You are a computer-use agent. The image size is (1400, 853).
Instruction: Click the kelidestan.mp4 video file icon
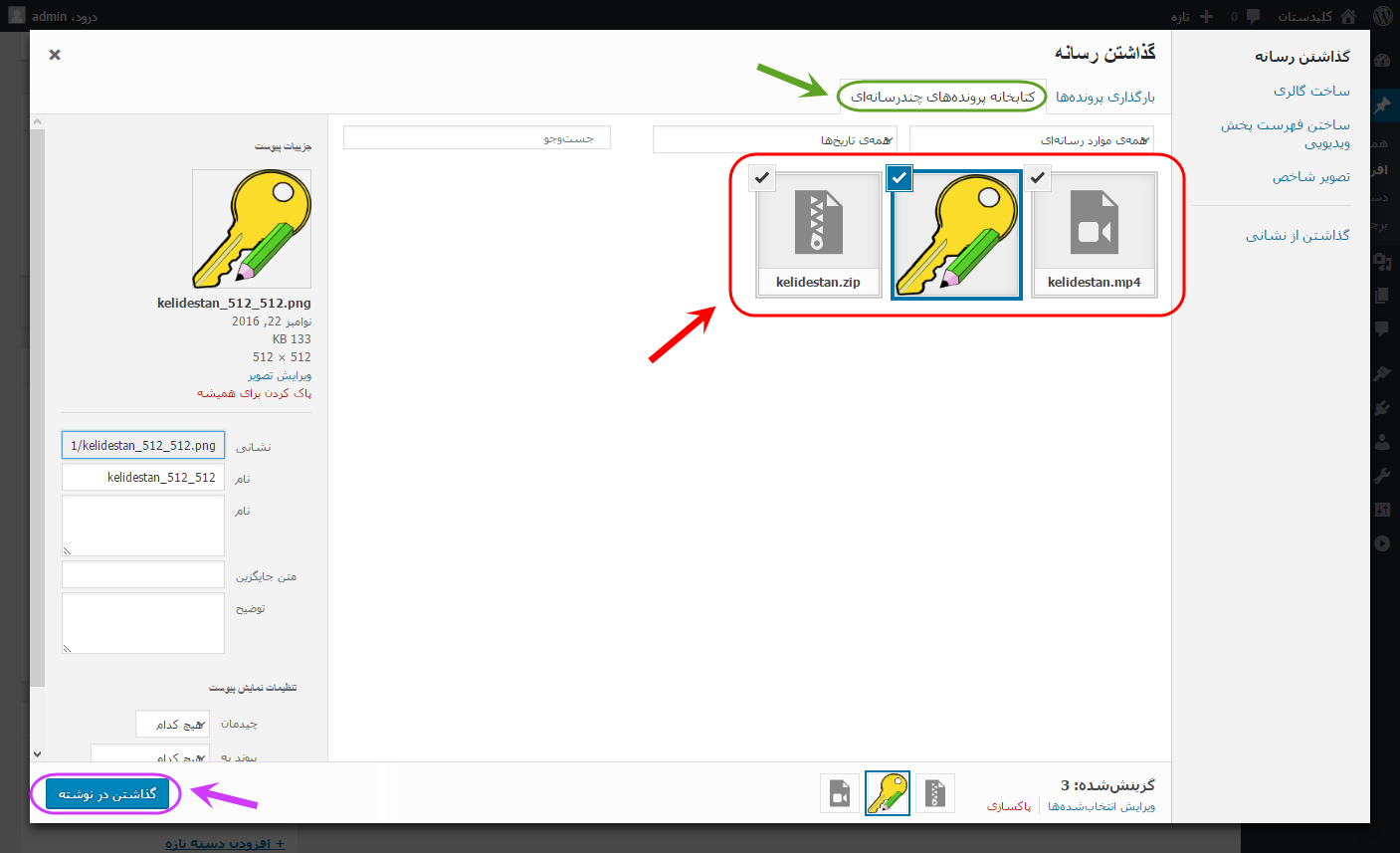pyautogui.click(x=1095, y=222)
